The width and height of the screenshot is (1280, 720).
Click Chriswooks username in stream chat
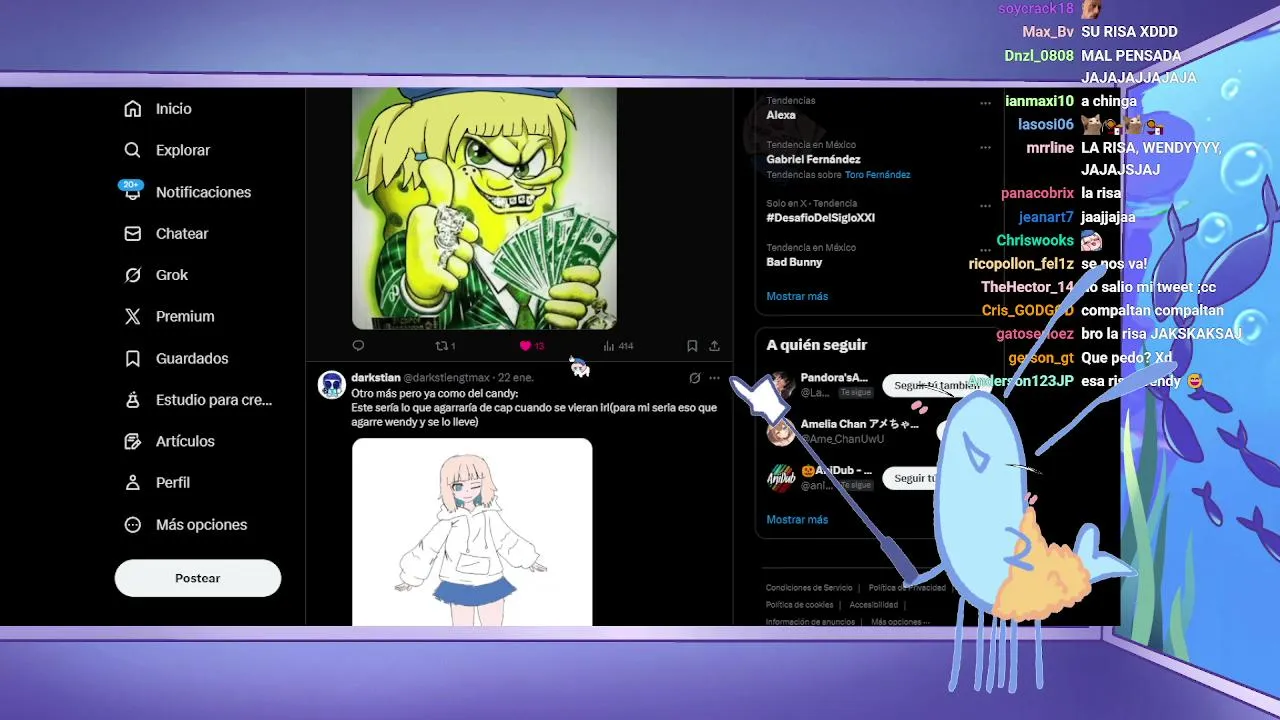1035,241
